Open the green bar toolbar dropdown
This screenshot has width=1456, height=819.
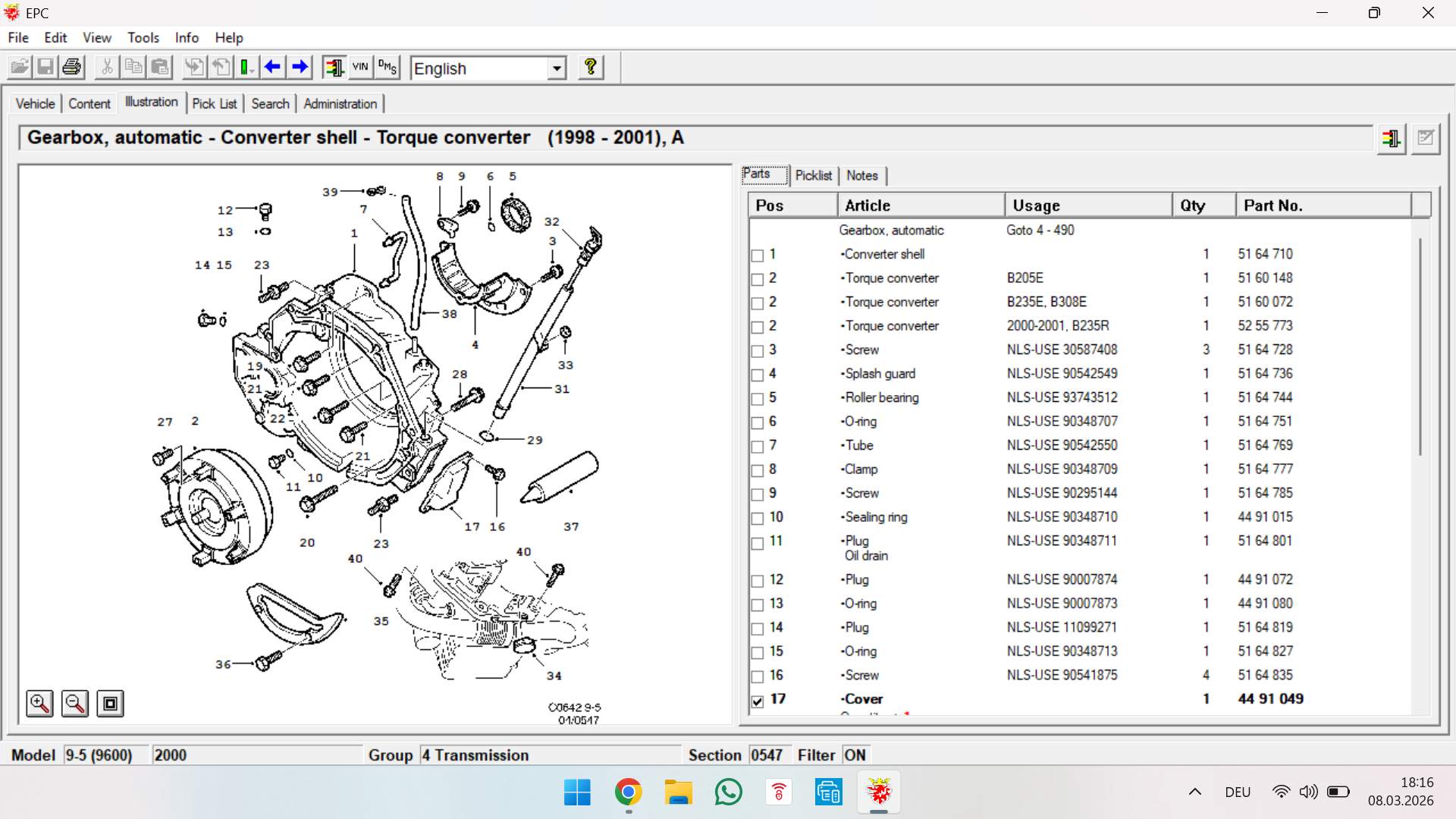247,67
